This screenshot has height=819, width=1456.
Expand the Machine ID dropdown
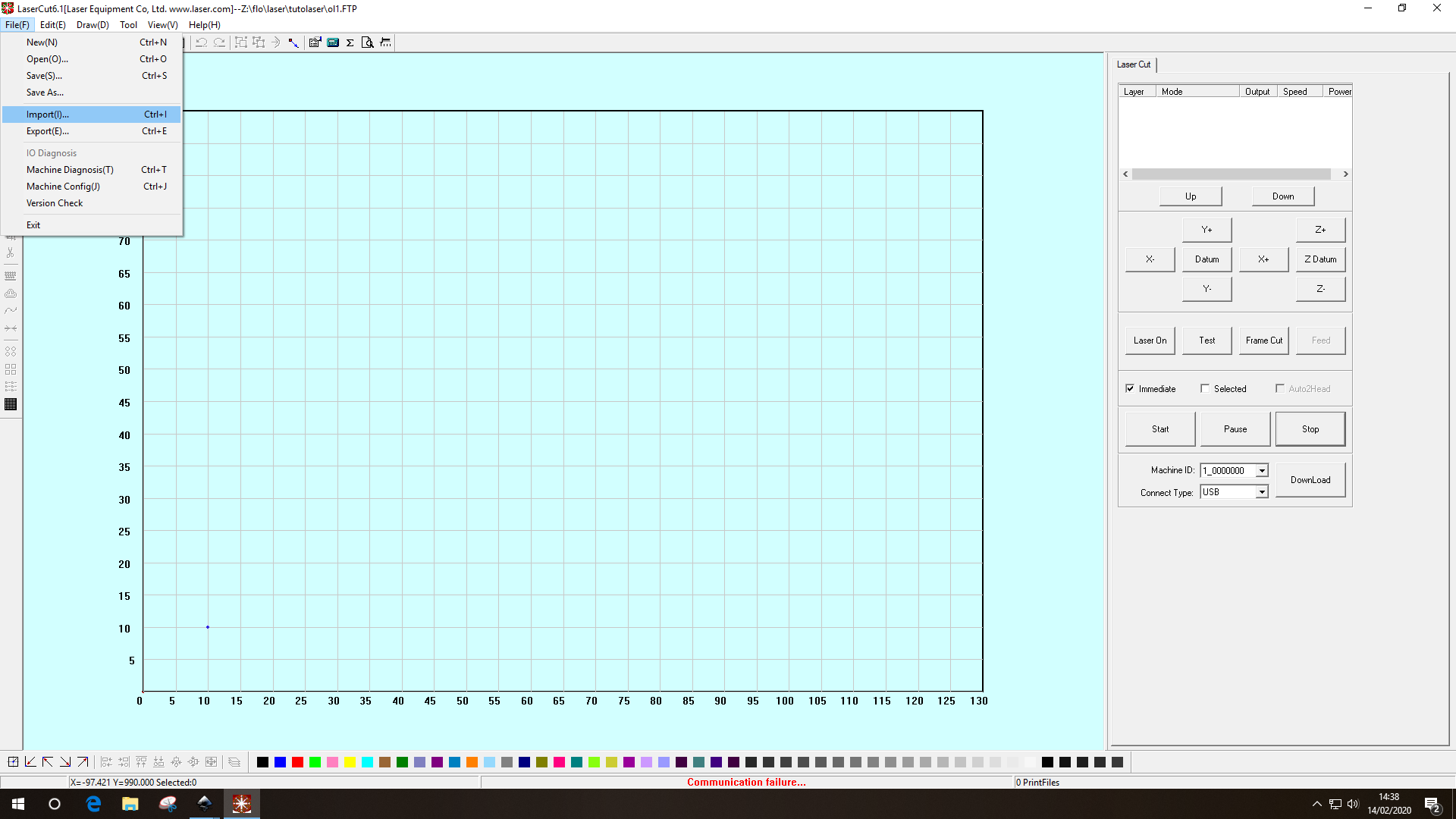pyautogui.click(x=1262, y=471)
